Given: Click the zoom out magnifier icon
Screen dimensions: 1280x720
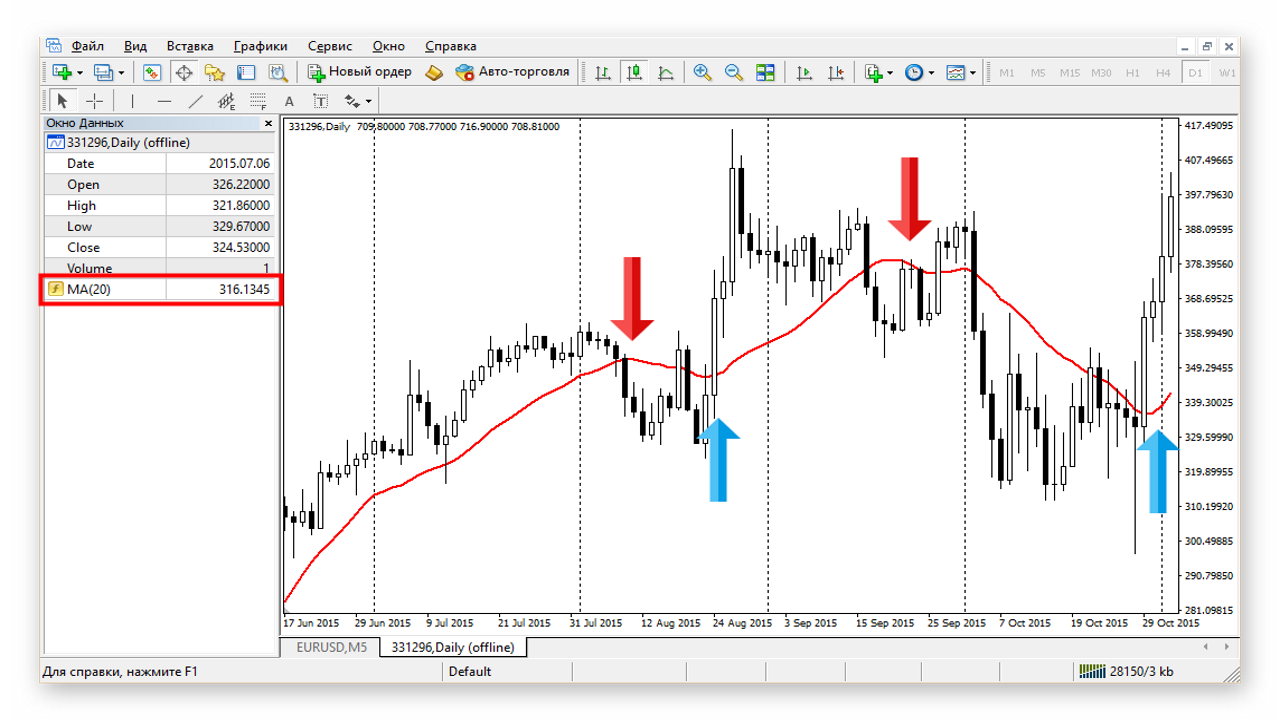Looking at the screenshot, I should [734, 72].
